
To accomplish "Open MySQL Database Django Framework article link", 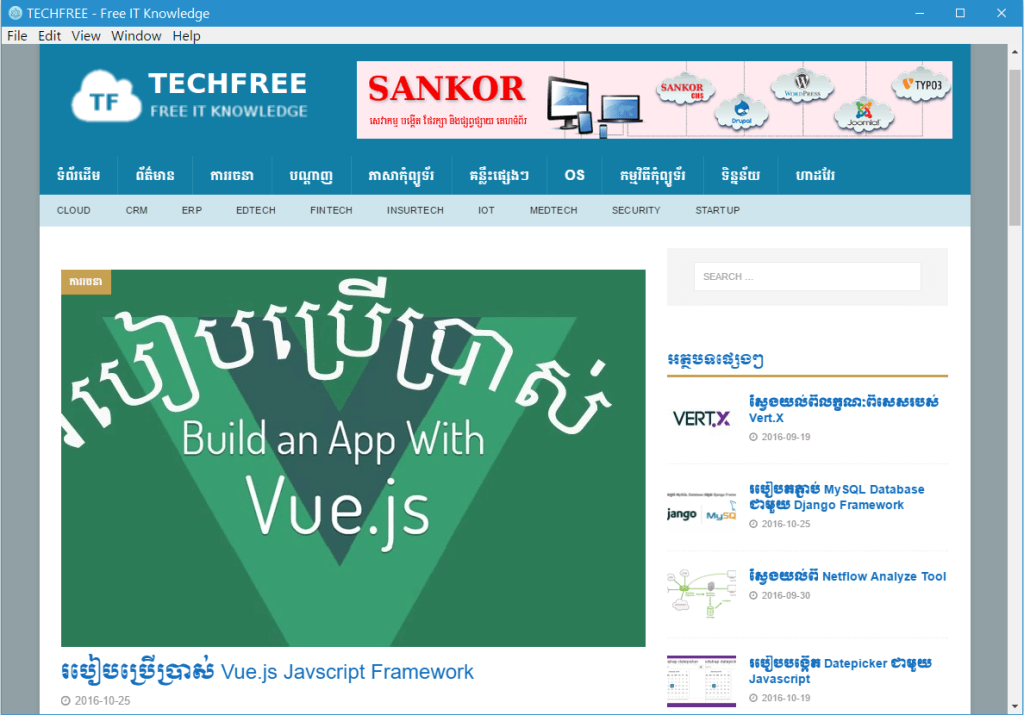I will pos(836,497).
